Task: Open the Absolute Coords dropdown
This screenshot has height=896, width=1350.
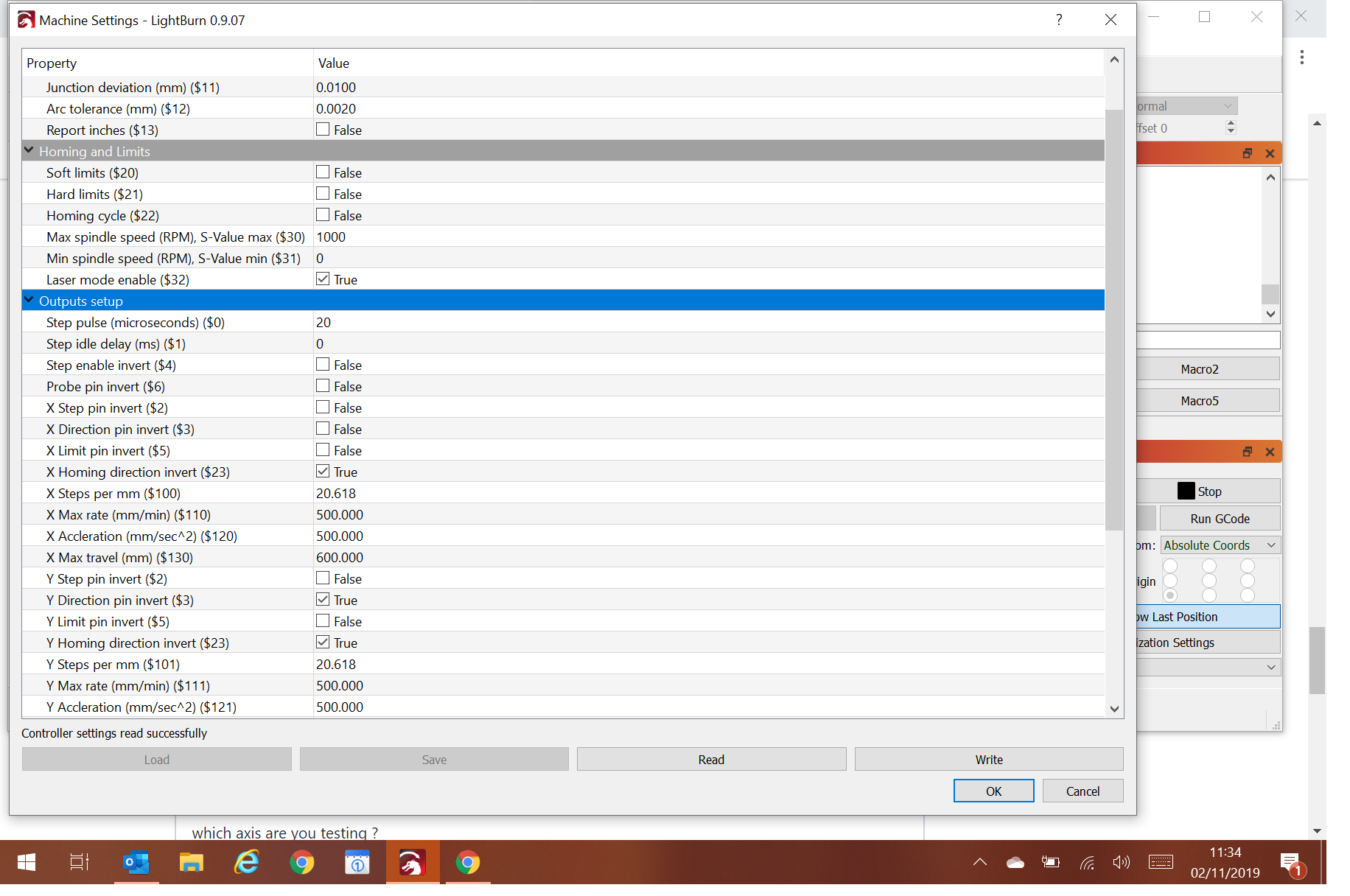Action: [x=1220, y=545]
